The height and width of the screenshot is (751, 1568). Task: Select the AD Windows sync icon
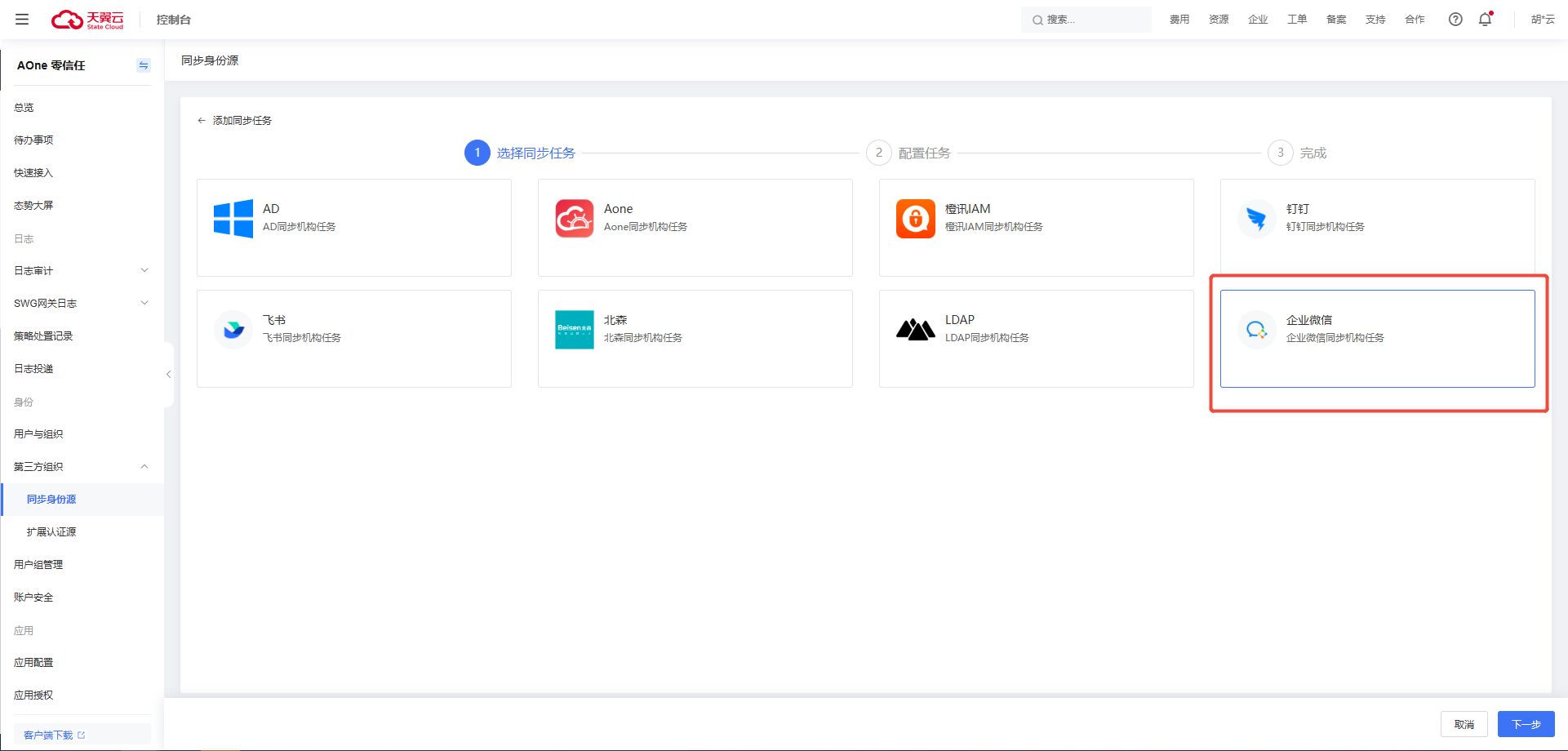(x=233, y=219)
